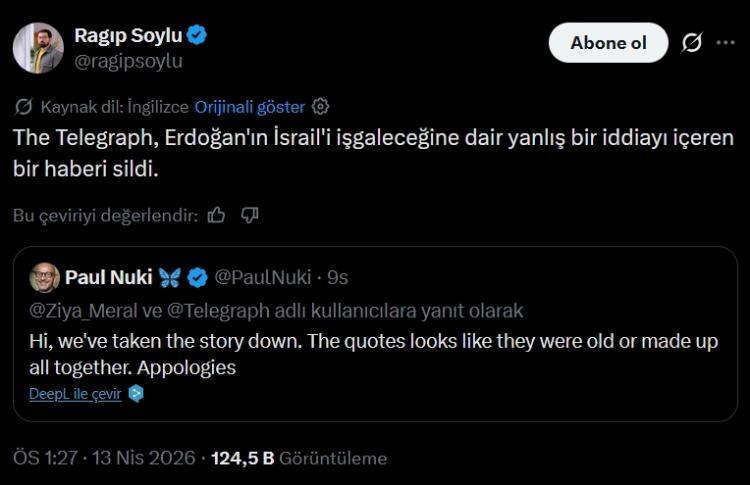Open the @ragipsoylu handle

pos(128,60)
